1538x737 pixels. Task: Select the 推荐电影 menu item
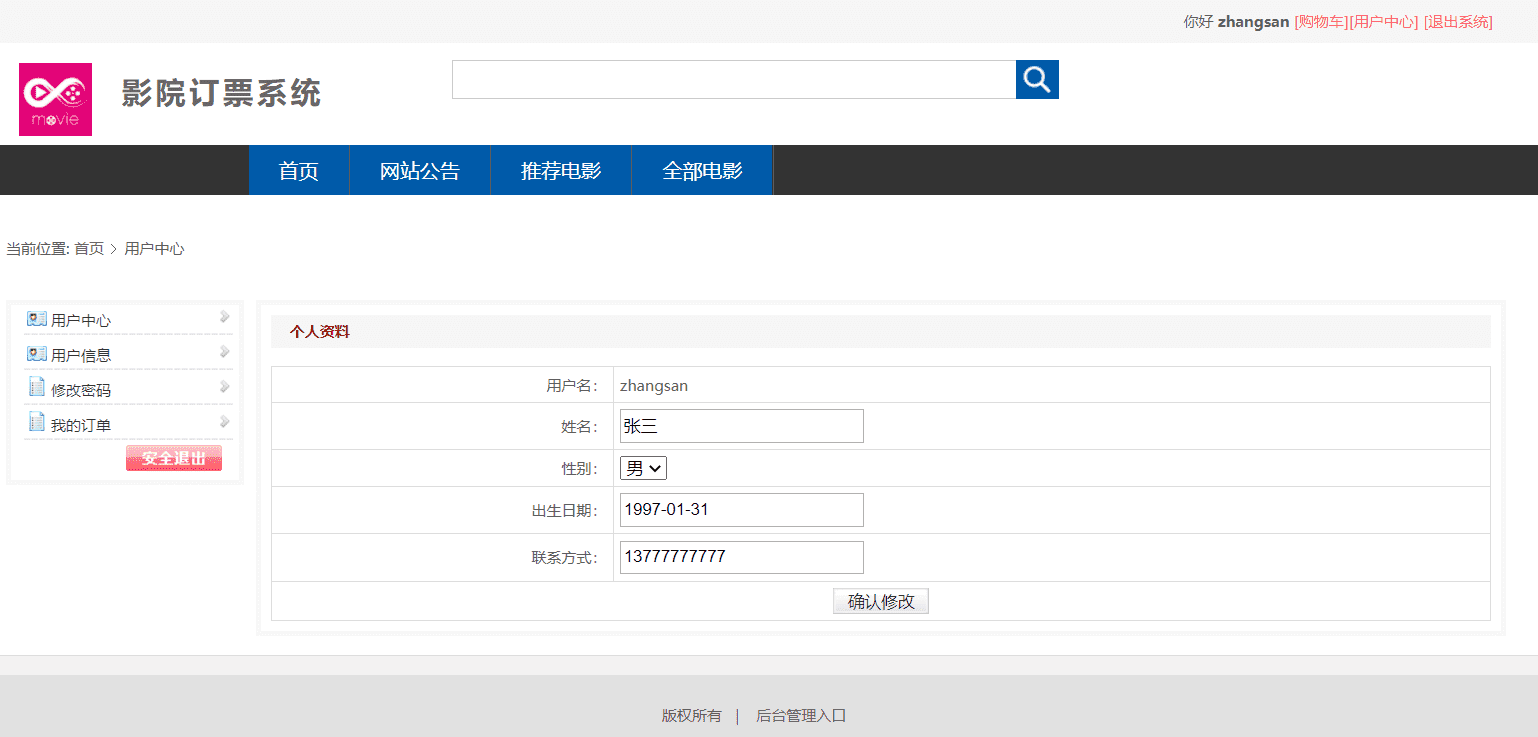point(561,170)
